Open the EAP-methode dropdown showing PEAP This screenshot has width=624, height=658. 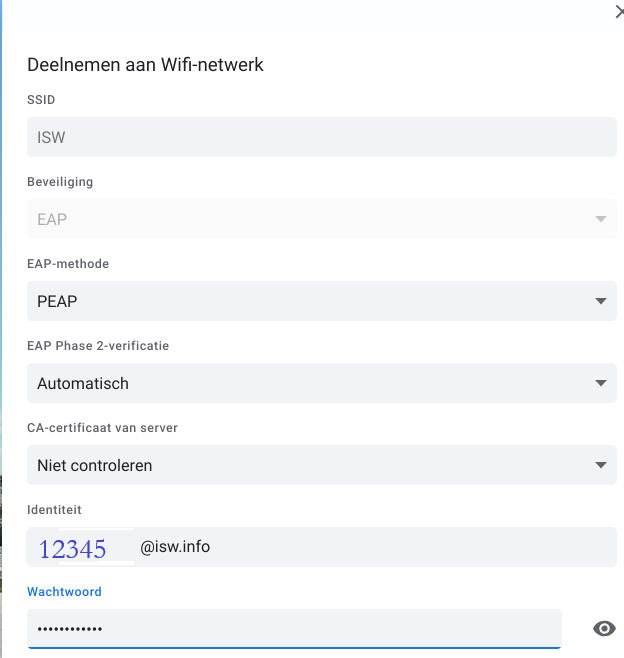[x=322, y=301]
